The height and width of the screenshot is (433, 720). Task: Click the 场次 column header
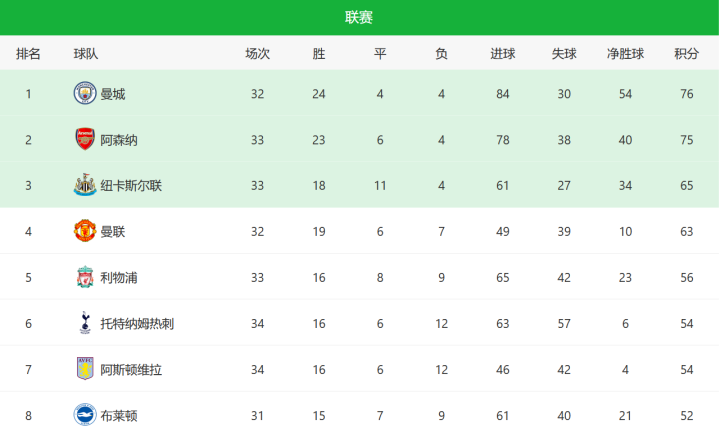click(258, 54)
